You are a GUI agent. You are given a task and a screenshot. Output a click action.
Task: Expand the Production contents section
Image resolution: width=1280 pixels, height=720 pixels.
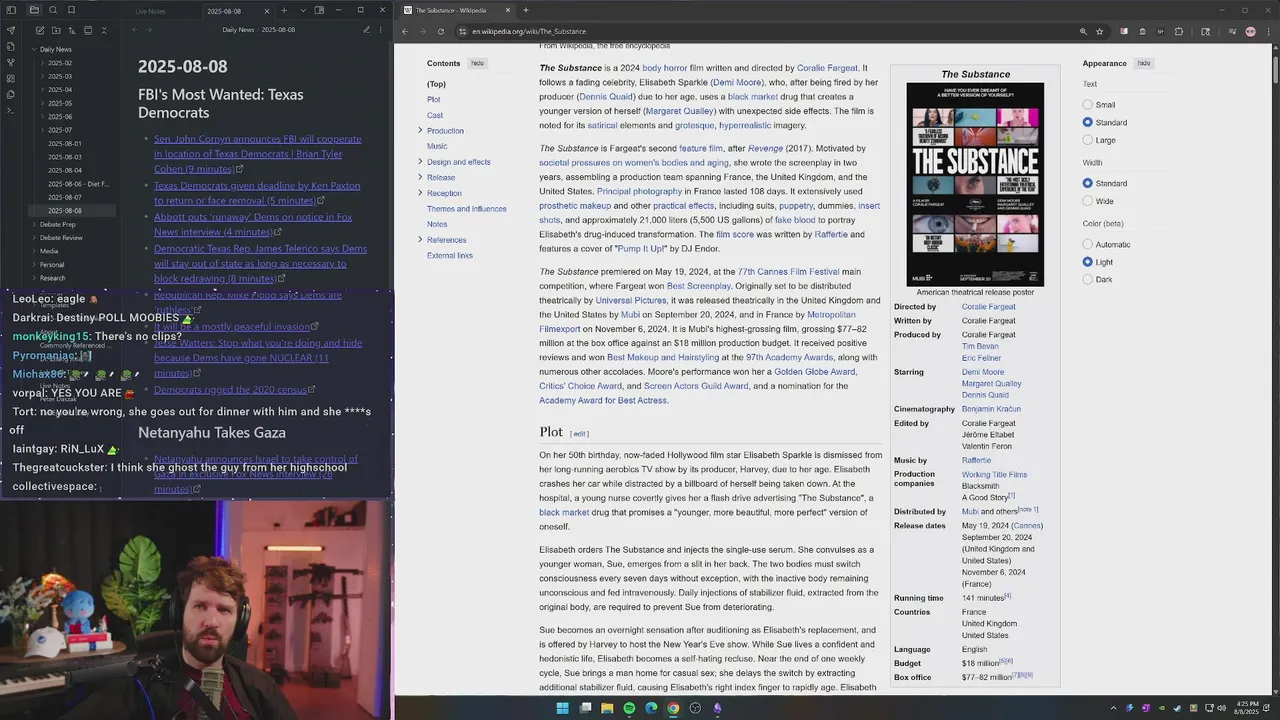(x=420, y=130)
